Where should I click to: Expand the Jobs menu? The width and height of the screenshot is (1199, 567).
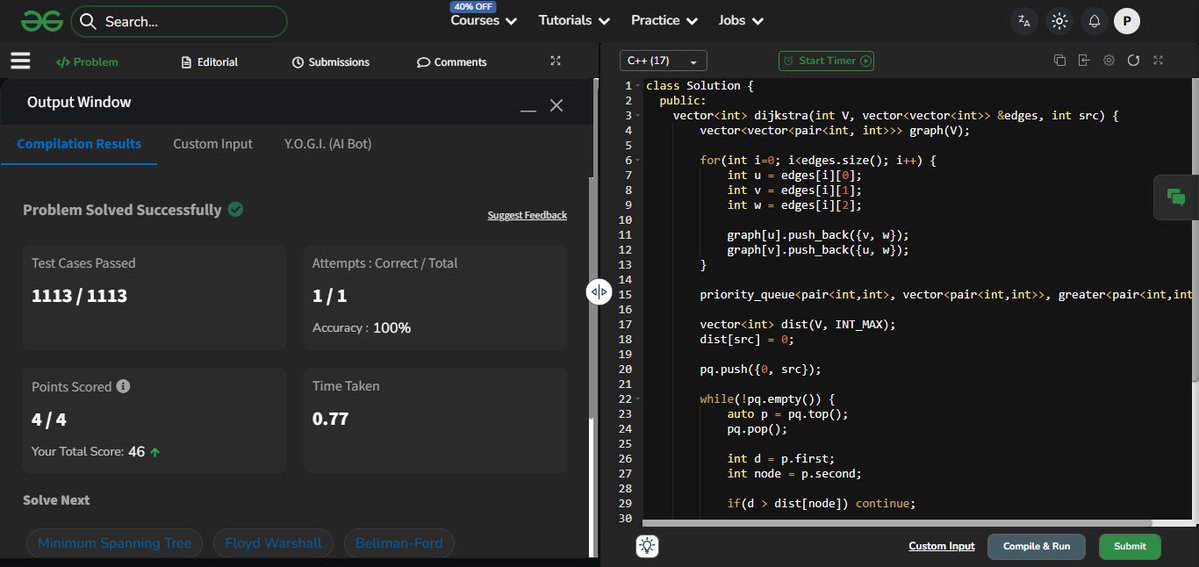pos(741,21)
